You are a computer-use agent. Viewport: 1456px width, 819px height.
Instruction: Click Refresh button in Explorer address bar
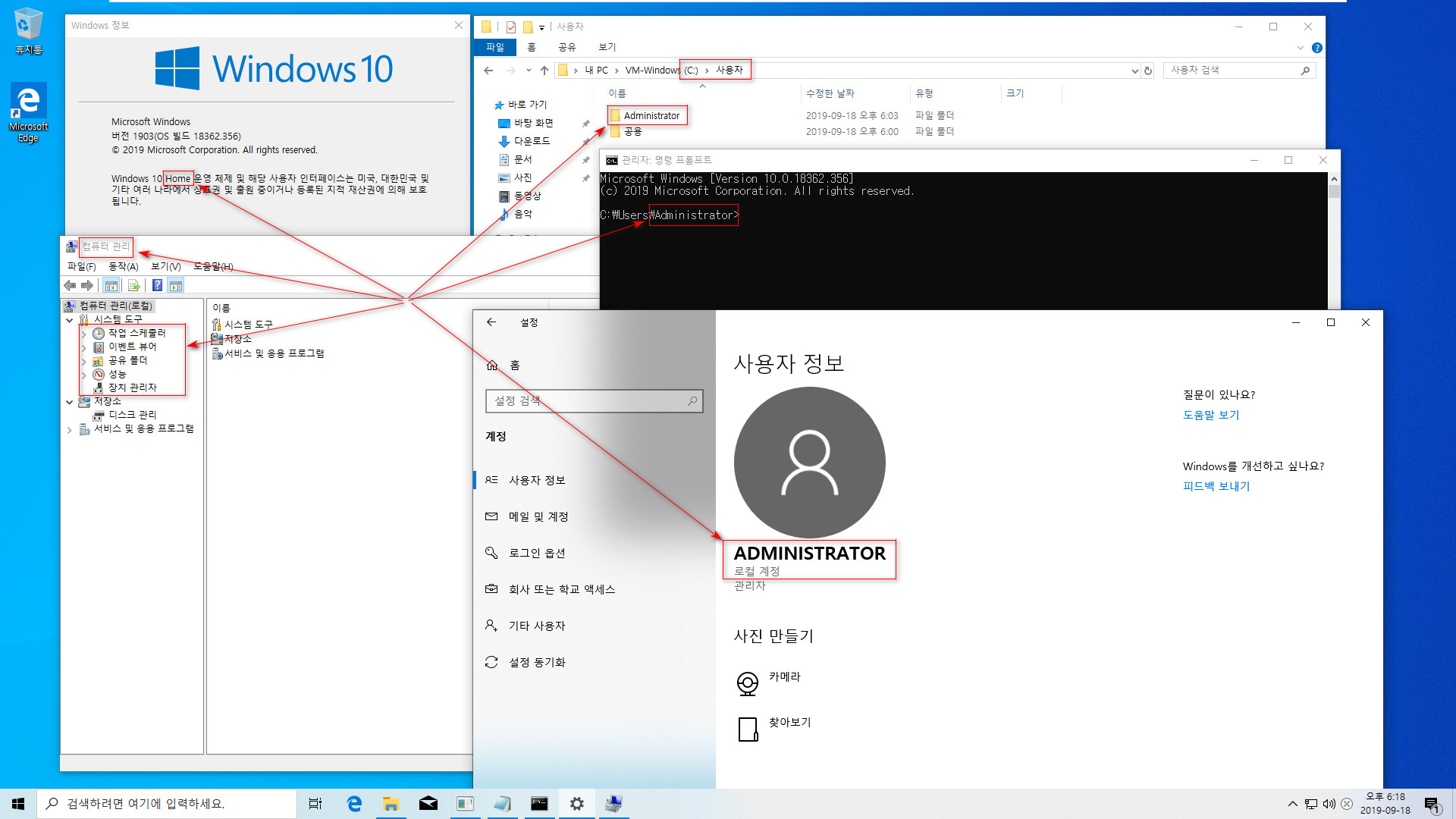coord(1148,71)
